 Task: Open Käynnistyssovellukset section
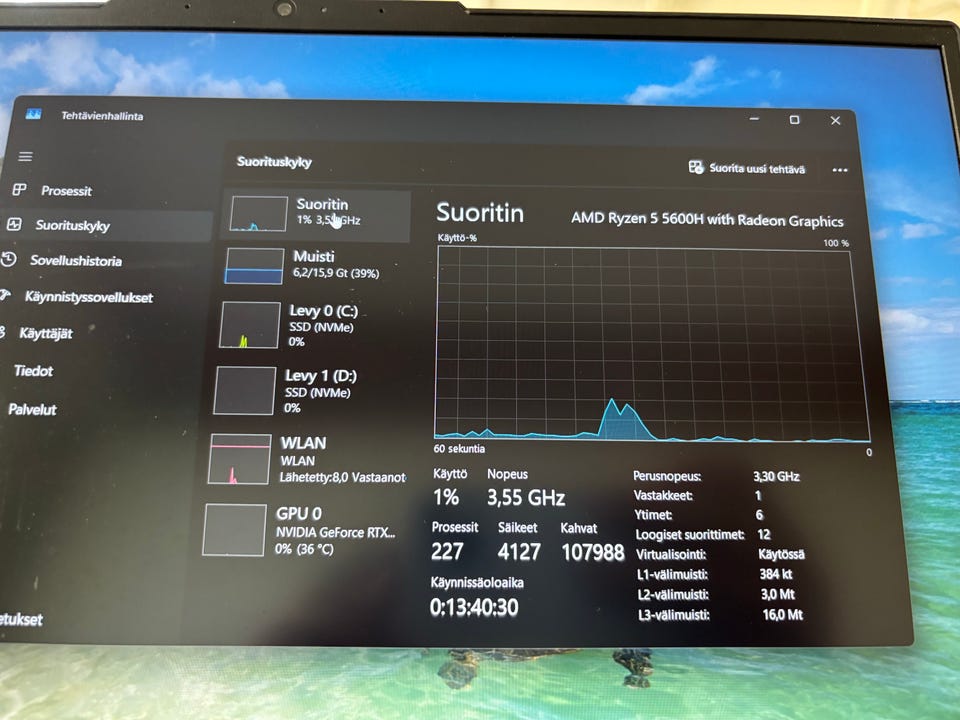(x=88, y=298)
